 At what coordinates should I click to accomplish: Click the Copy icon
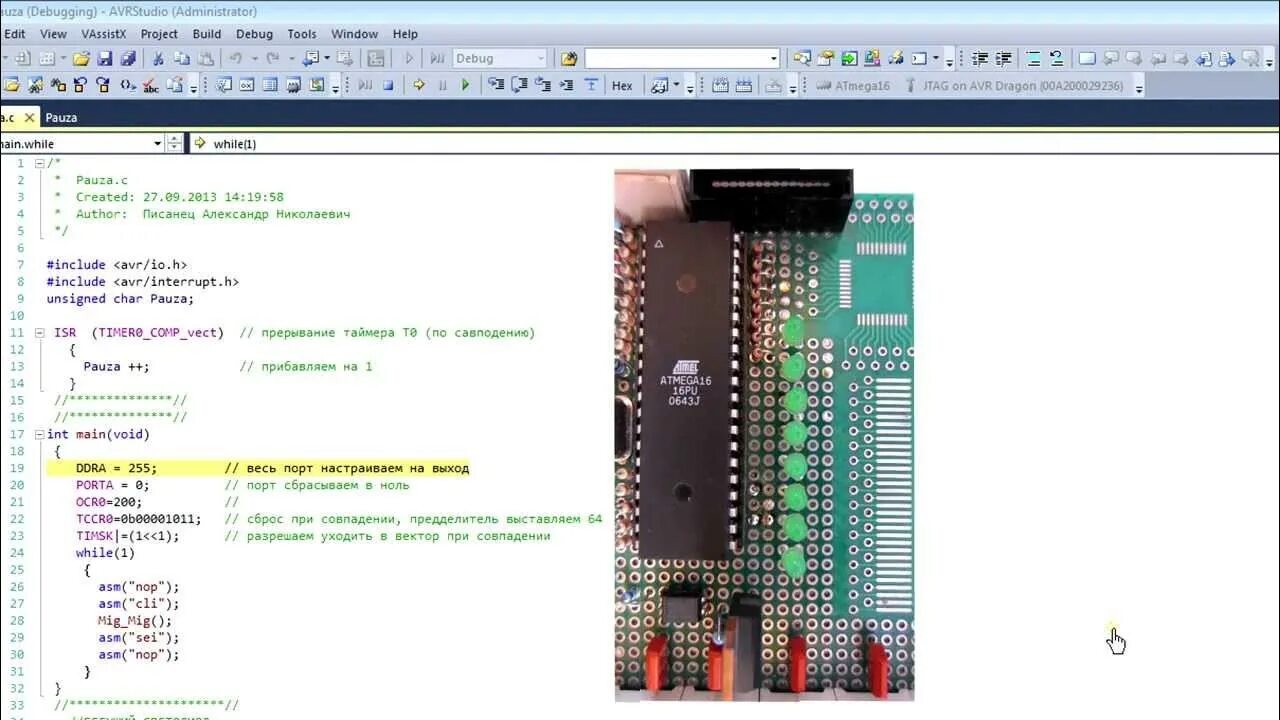click(181, 58)
